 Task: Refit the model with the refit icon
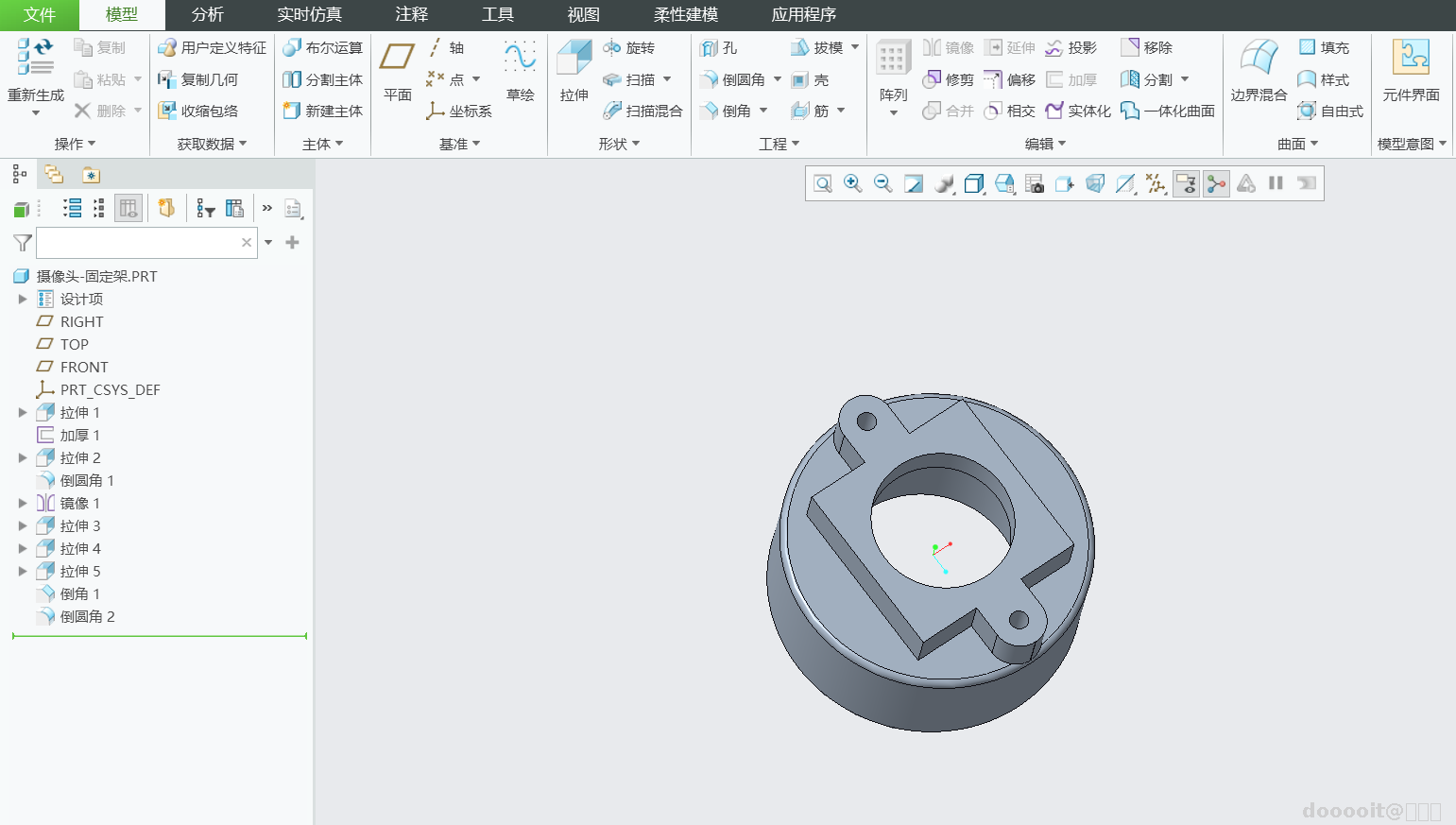click(x=823, y=183)
